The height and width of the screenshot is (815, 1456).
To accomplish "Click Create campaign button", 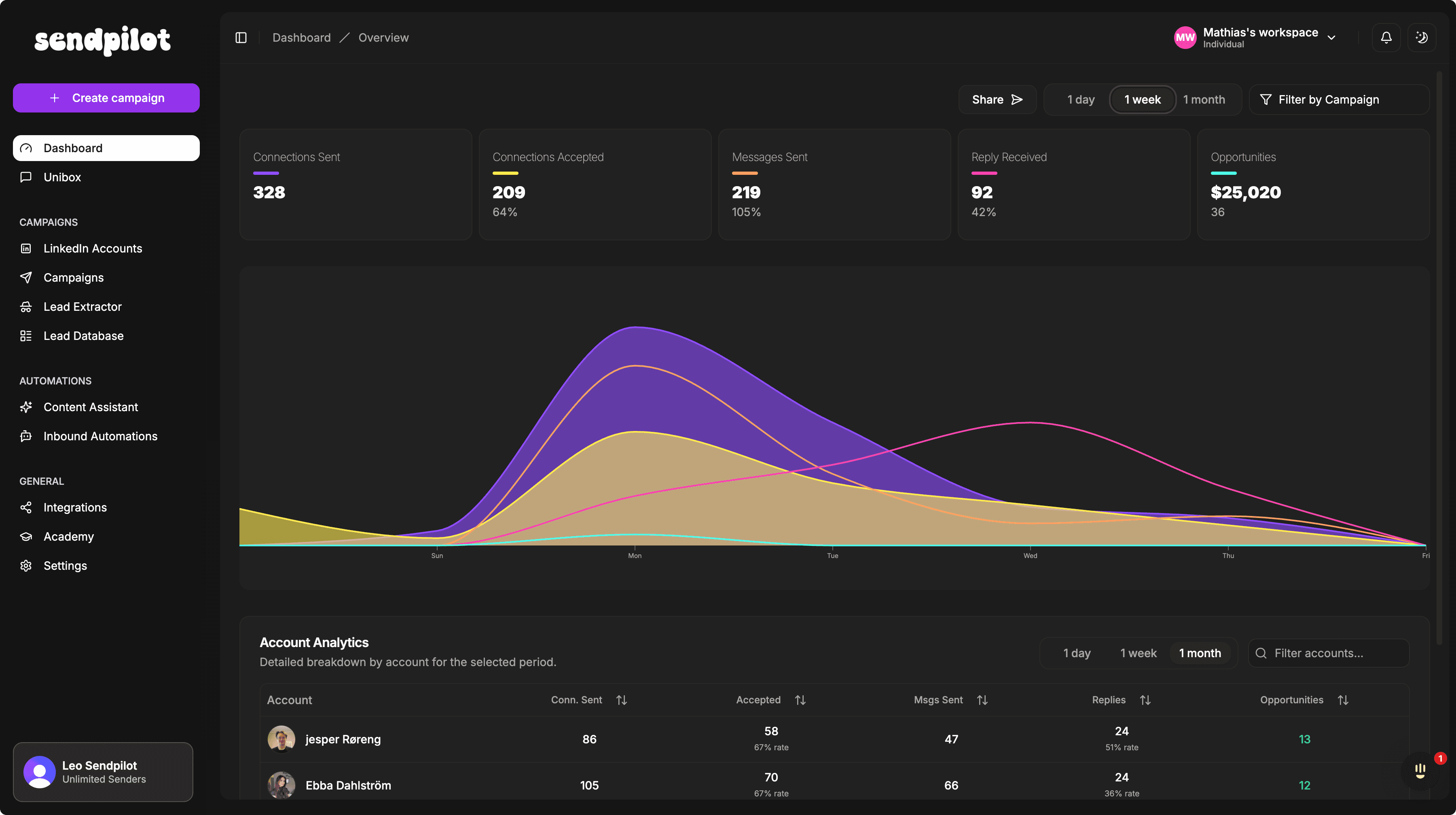I will pos(106,98).
